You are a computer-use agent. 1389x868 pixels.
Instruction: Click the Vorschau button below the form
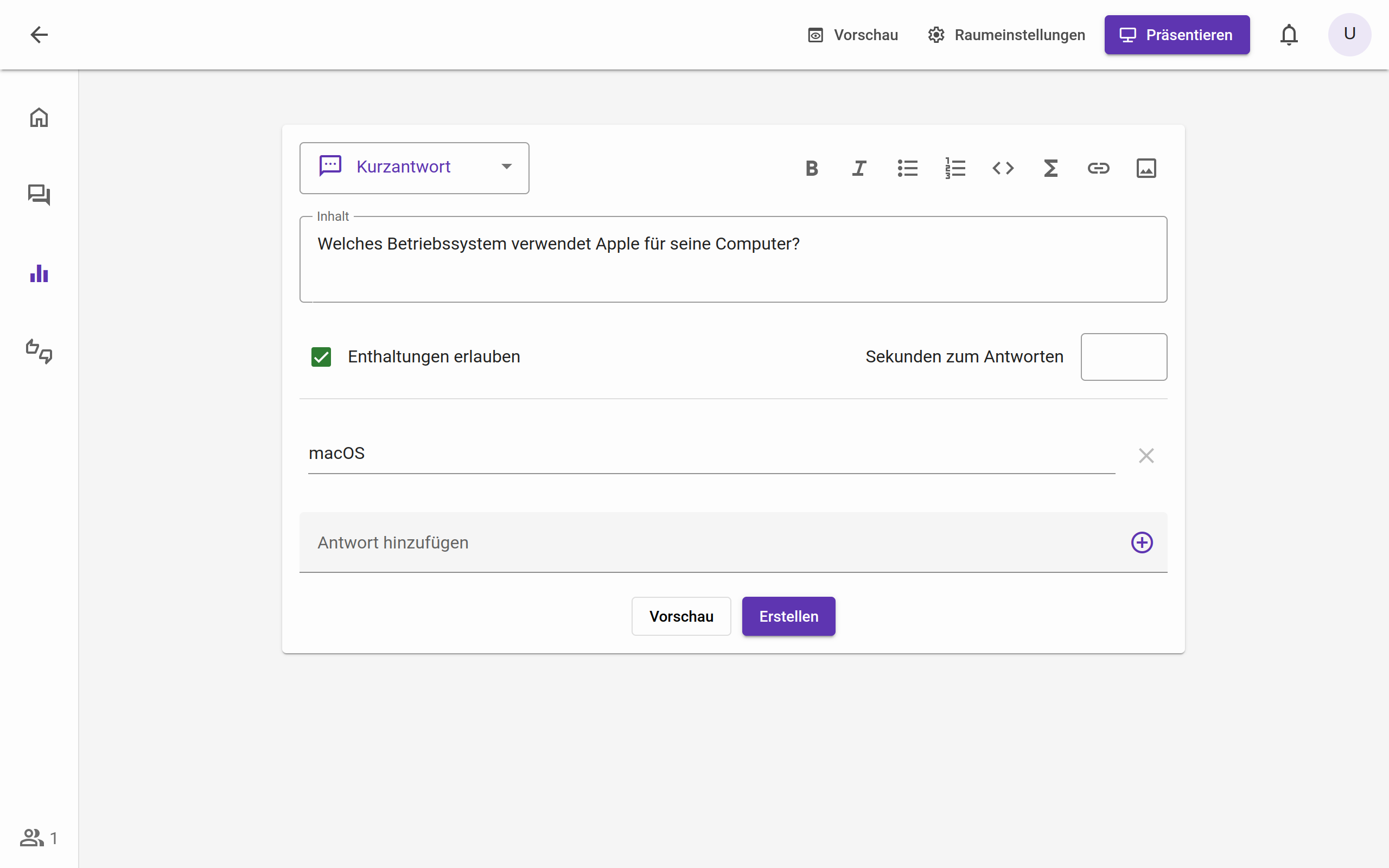[681, 616]
